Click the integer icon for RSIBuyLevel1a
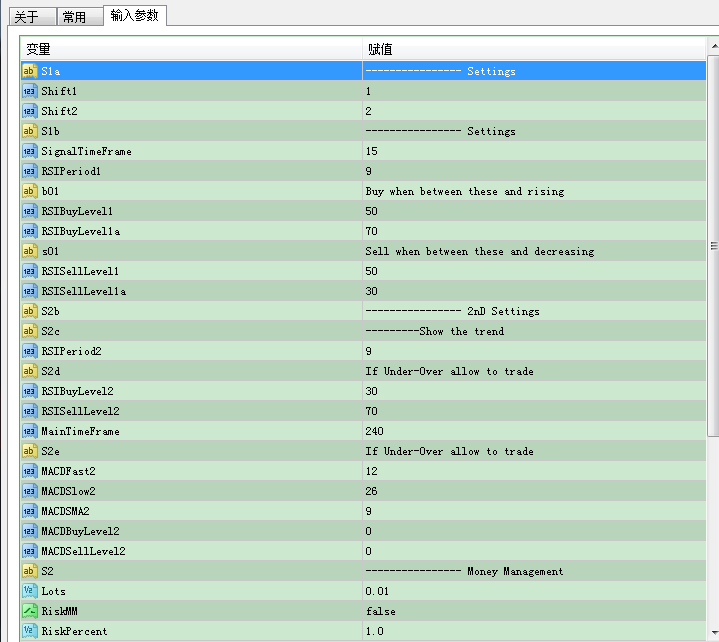Viewport: 719px width, 642px height. [29, 231]
